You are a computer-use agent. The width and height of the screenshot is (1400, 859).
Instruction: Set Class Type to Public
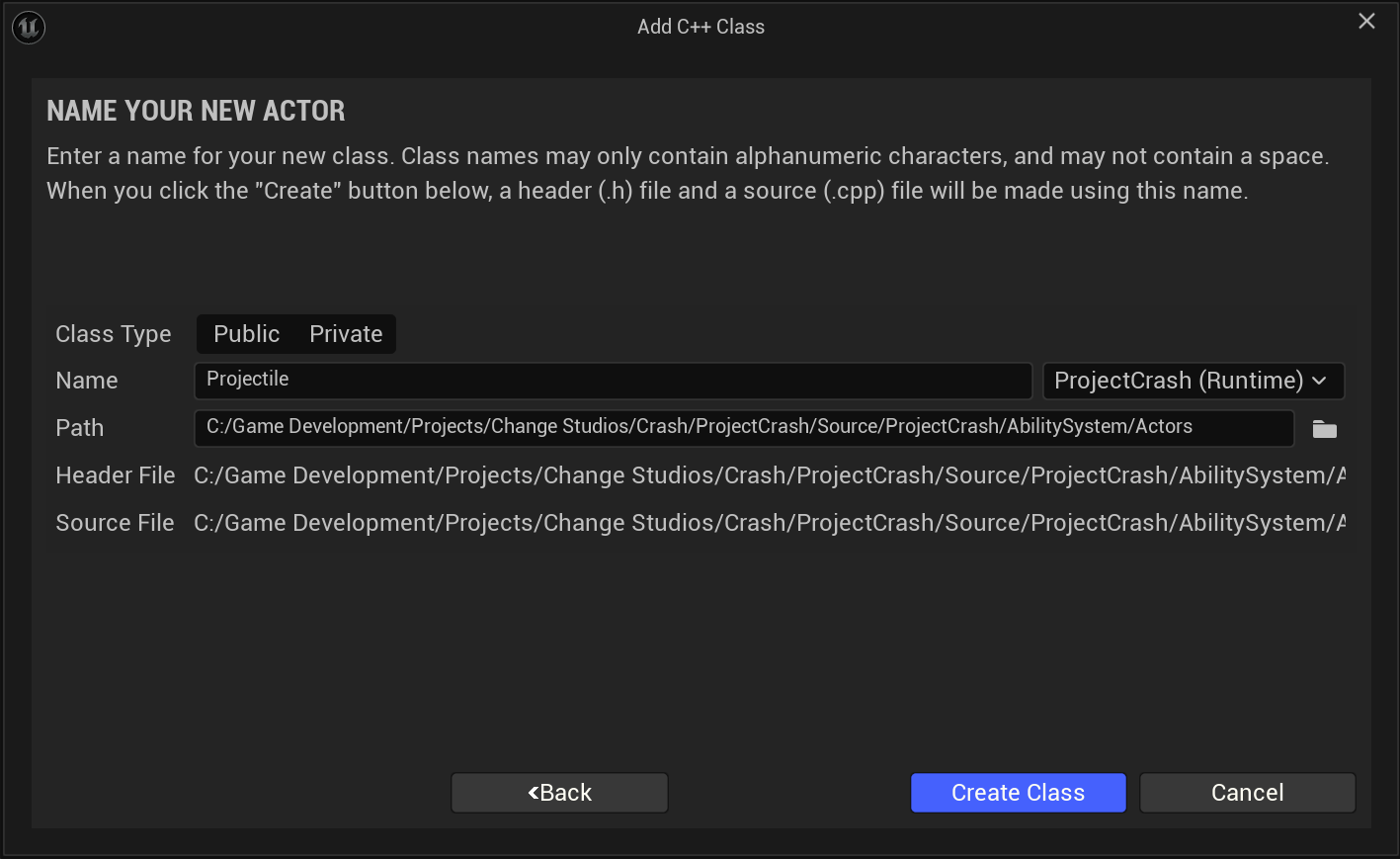(x=247, y=334)
